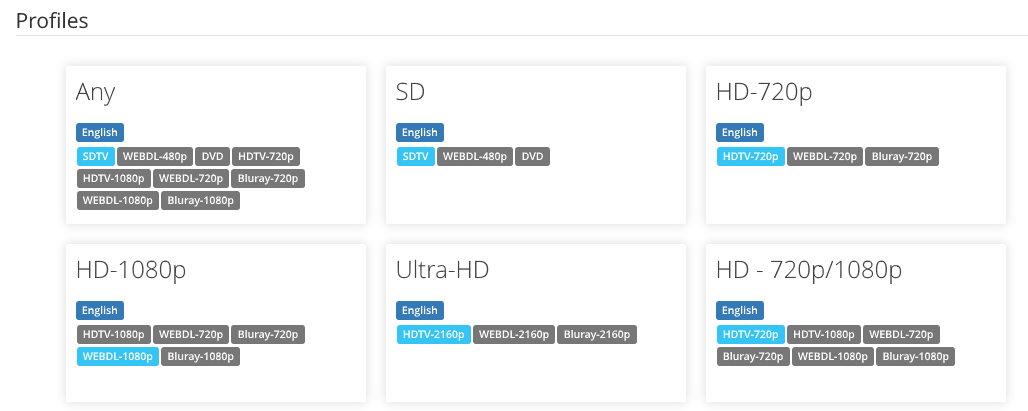Click WEBDL-2160p tag in Ultra-HD profile
Screen dimensions: 1028x411
click(x=514, y=335)
